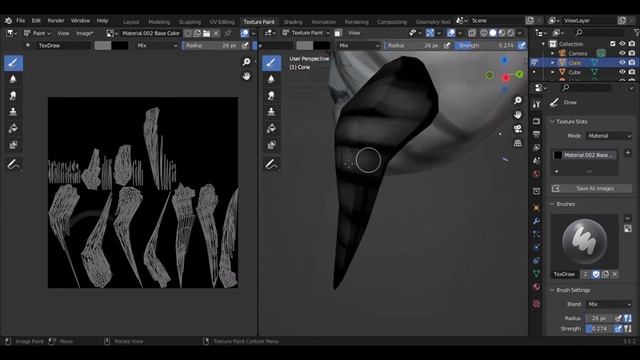Image resolution: width=640 pixels, height=360 pixels.
Task: Open the Tool properties tab icon
Action: pyautogui.click(x=536, y=104)
